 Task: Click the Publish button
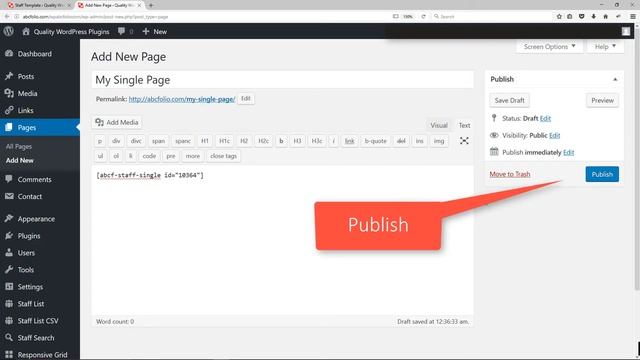[x=602, y=174]
